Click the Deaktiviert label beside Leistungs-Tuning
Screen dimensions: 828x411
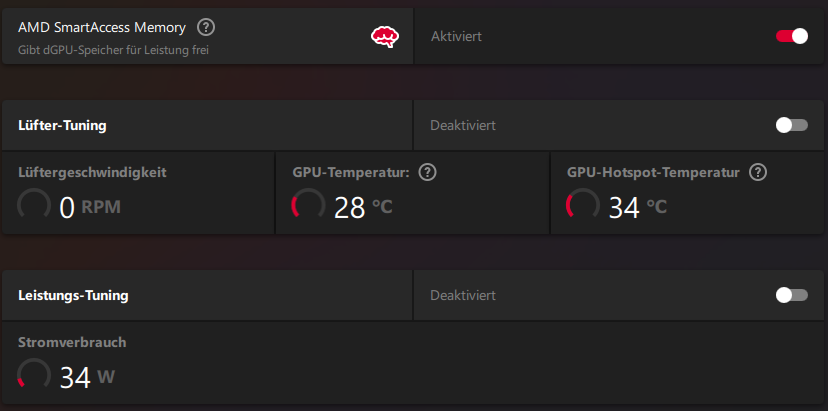tap(463, 296)
